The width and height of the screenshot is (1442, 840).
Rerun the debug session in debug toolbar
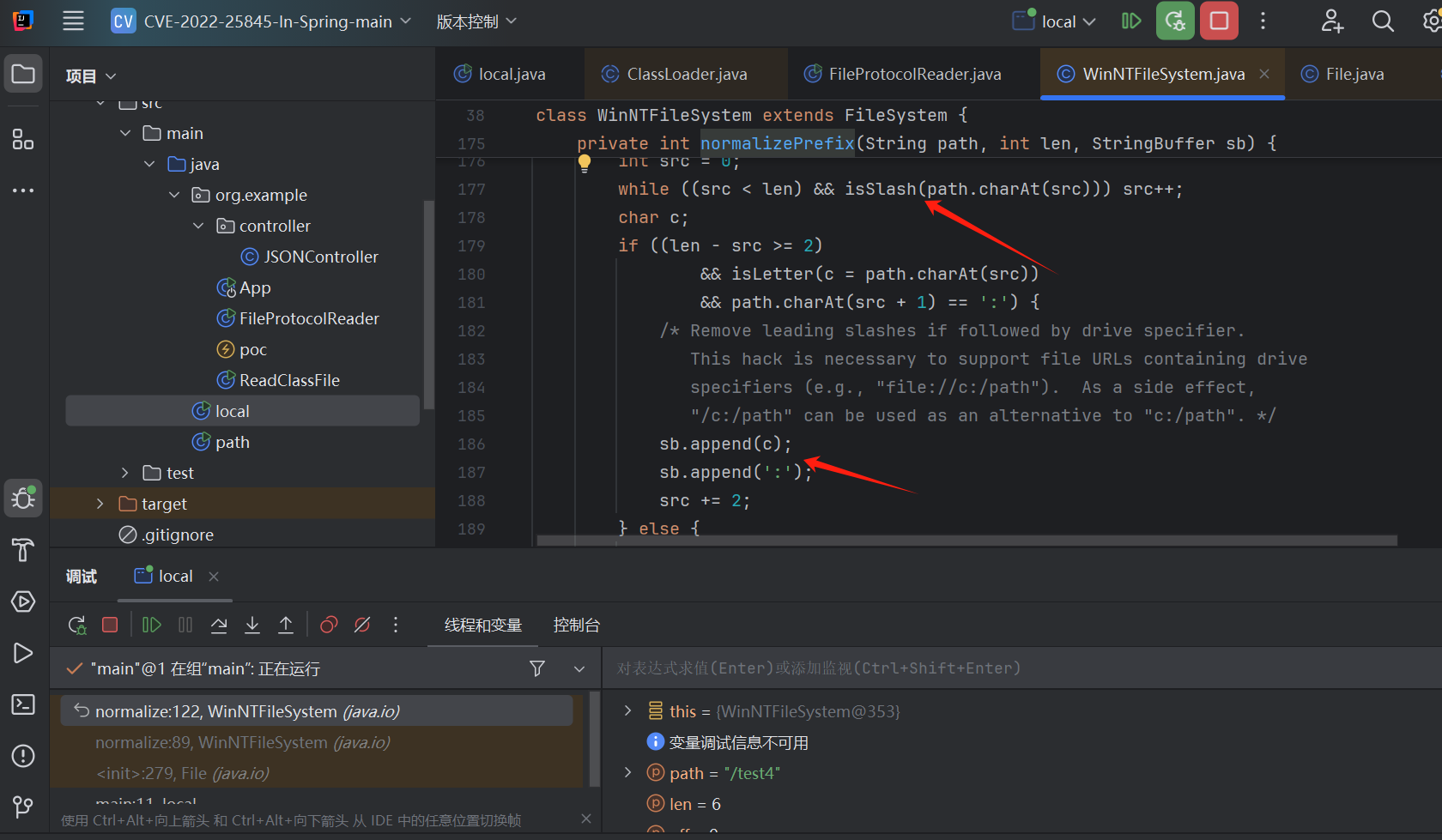(x=77, y=625)
